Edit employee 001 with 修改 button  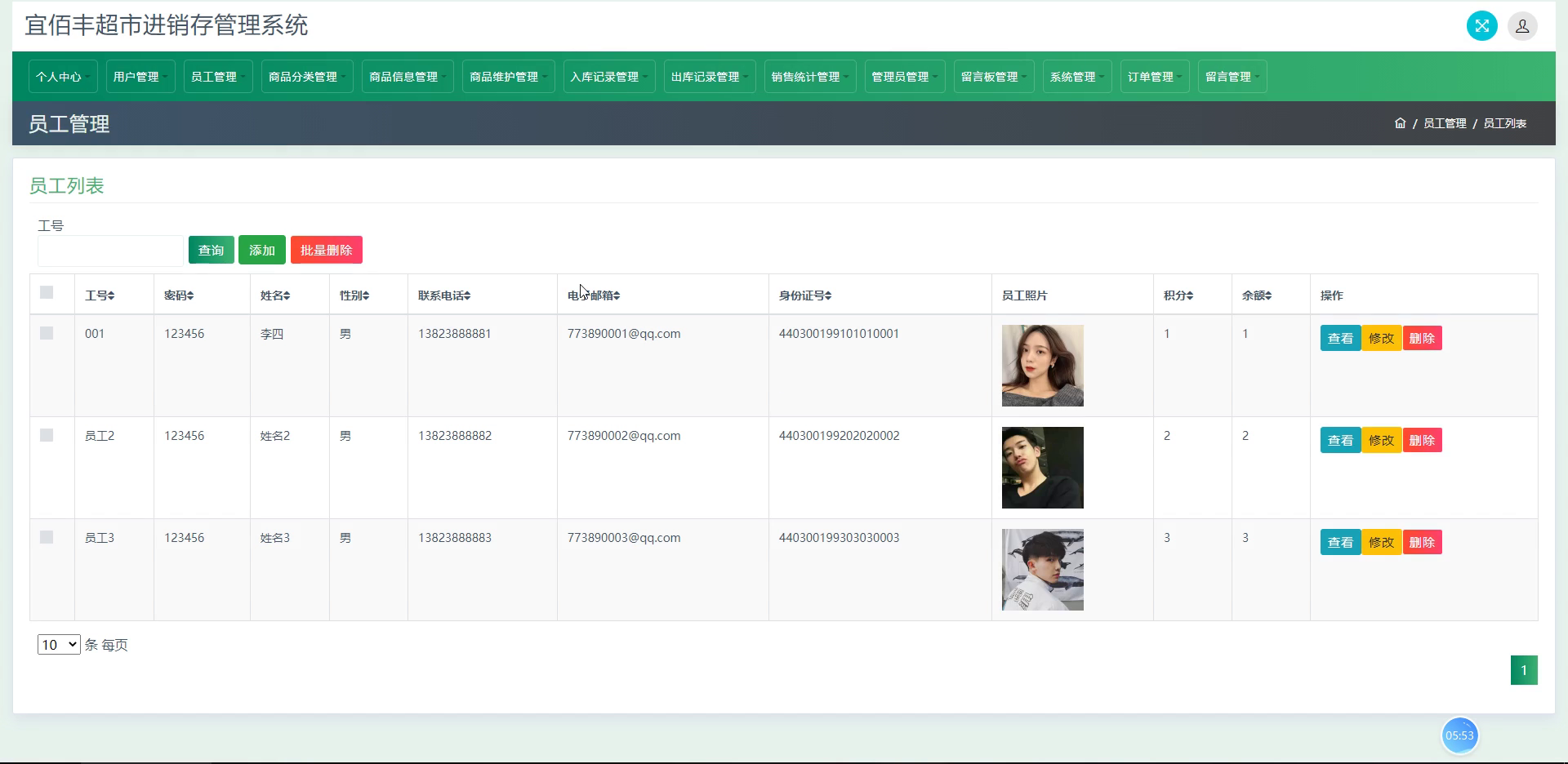[x=1382, y=338]
